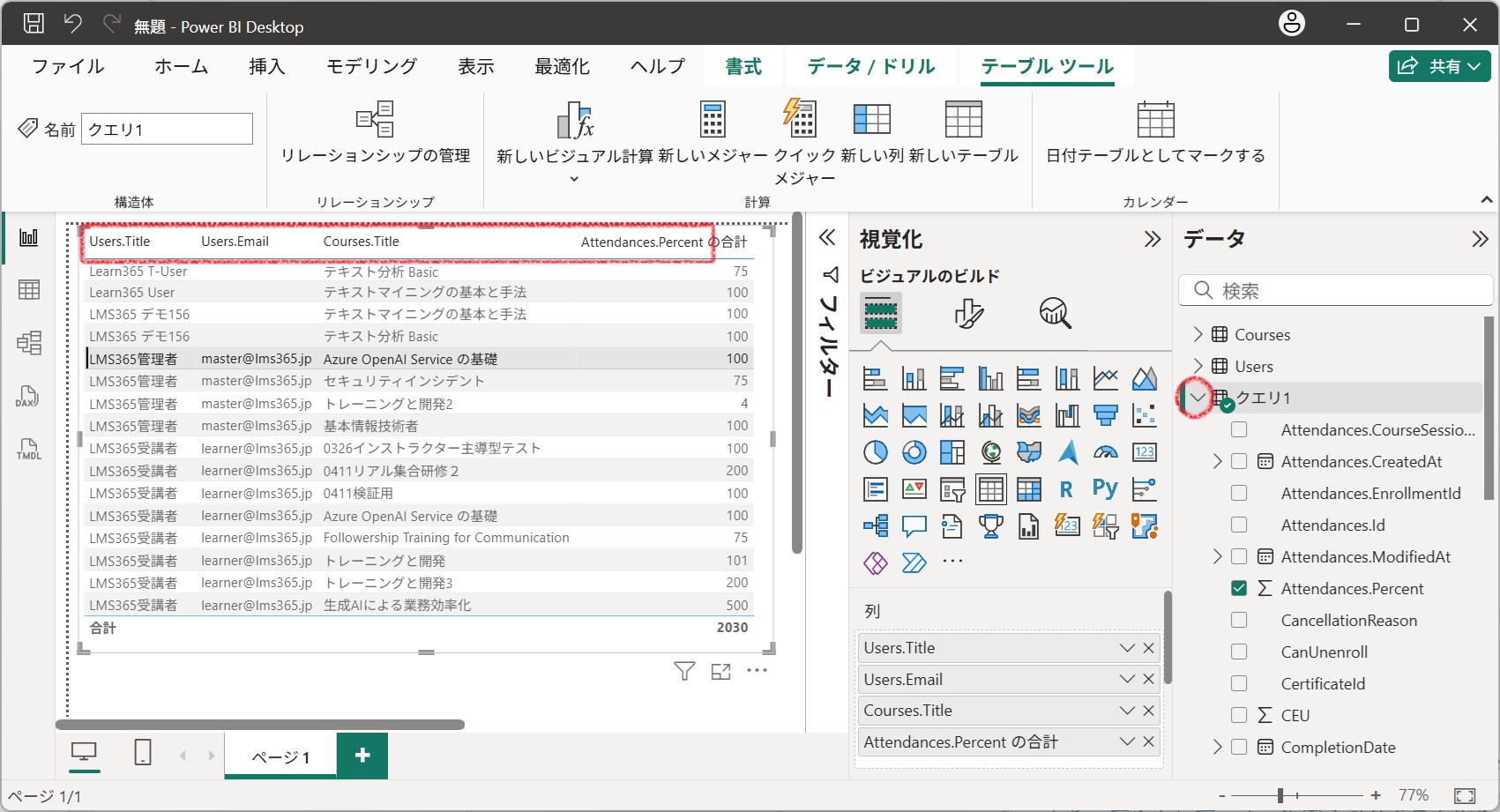The height and width of the screenshot is (812, 1500).
Task: Add a new page with the plus button
Action: click(362, 755)
